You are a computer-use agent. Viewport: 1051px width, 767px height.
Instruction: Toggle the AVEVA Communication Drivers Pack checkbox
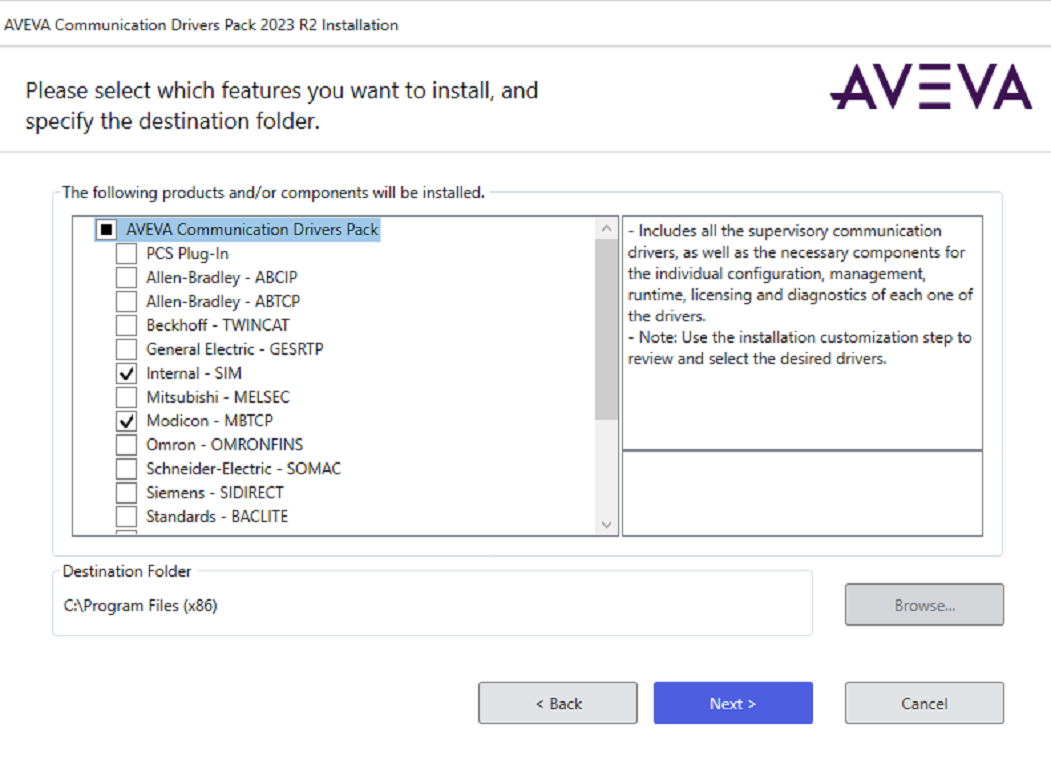tap(106, 230)
